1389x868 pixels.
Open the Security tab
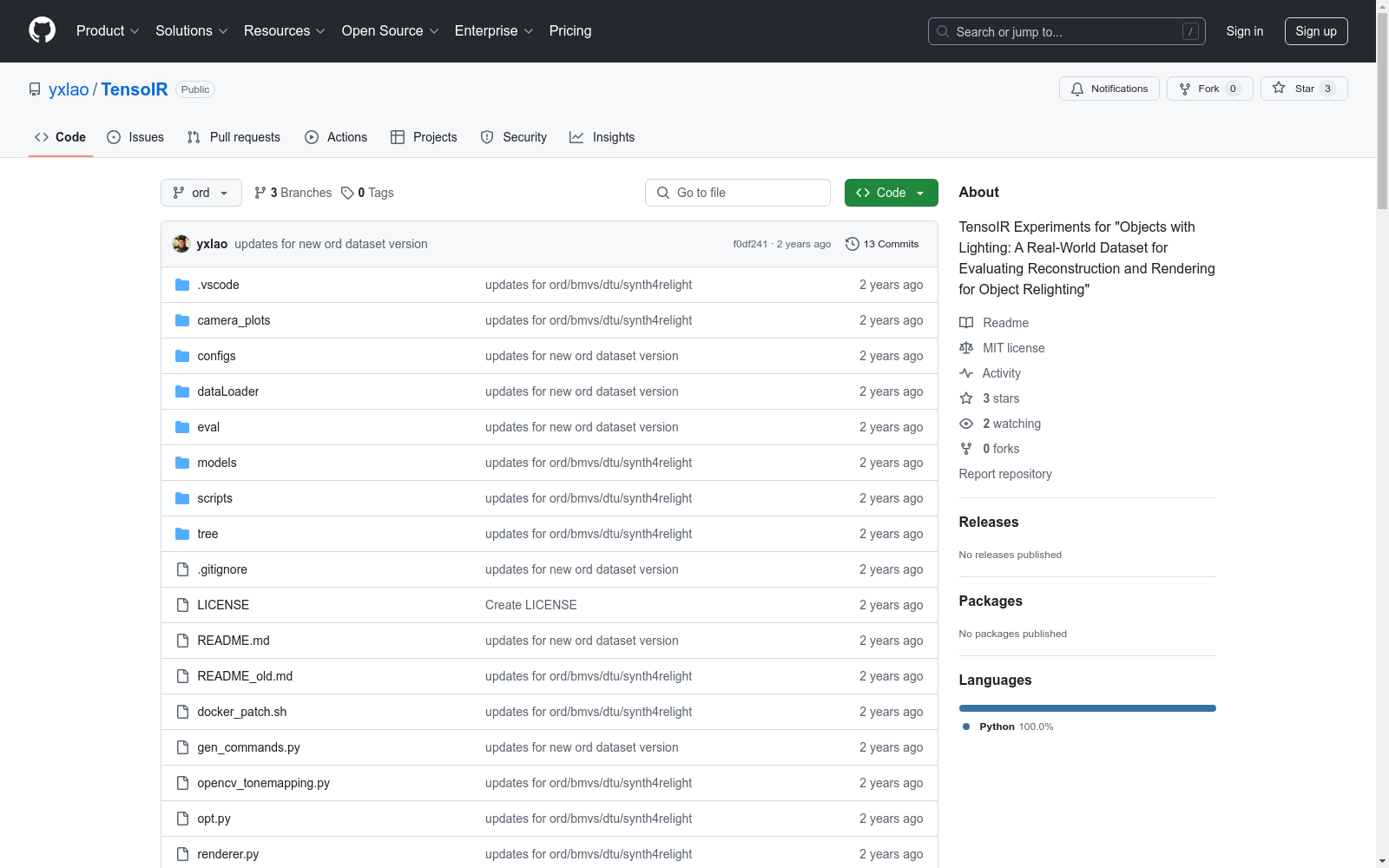(x=514, y=137)
